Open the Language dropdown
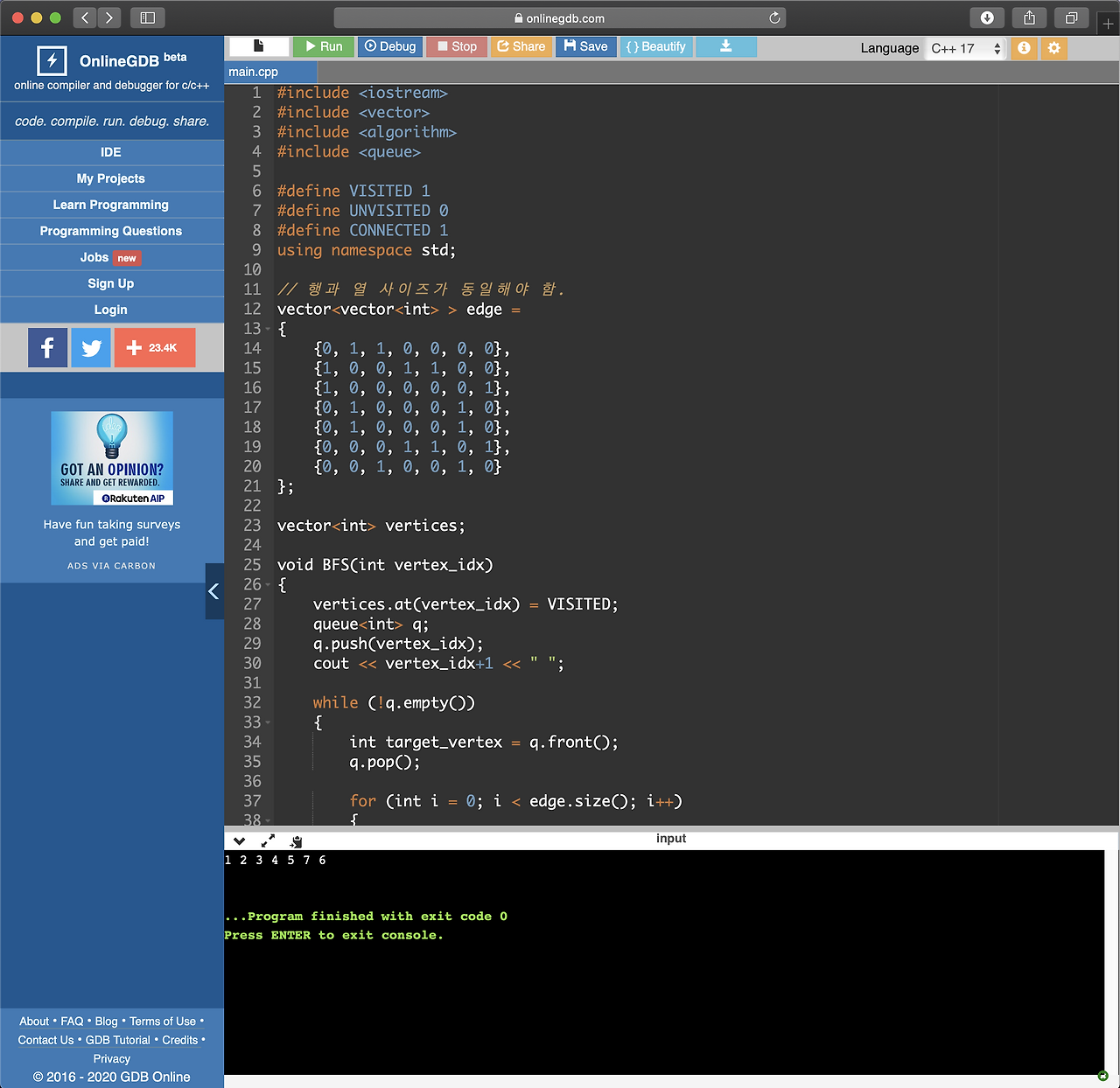 click(963, 48)
